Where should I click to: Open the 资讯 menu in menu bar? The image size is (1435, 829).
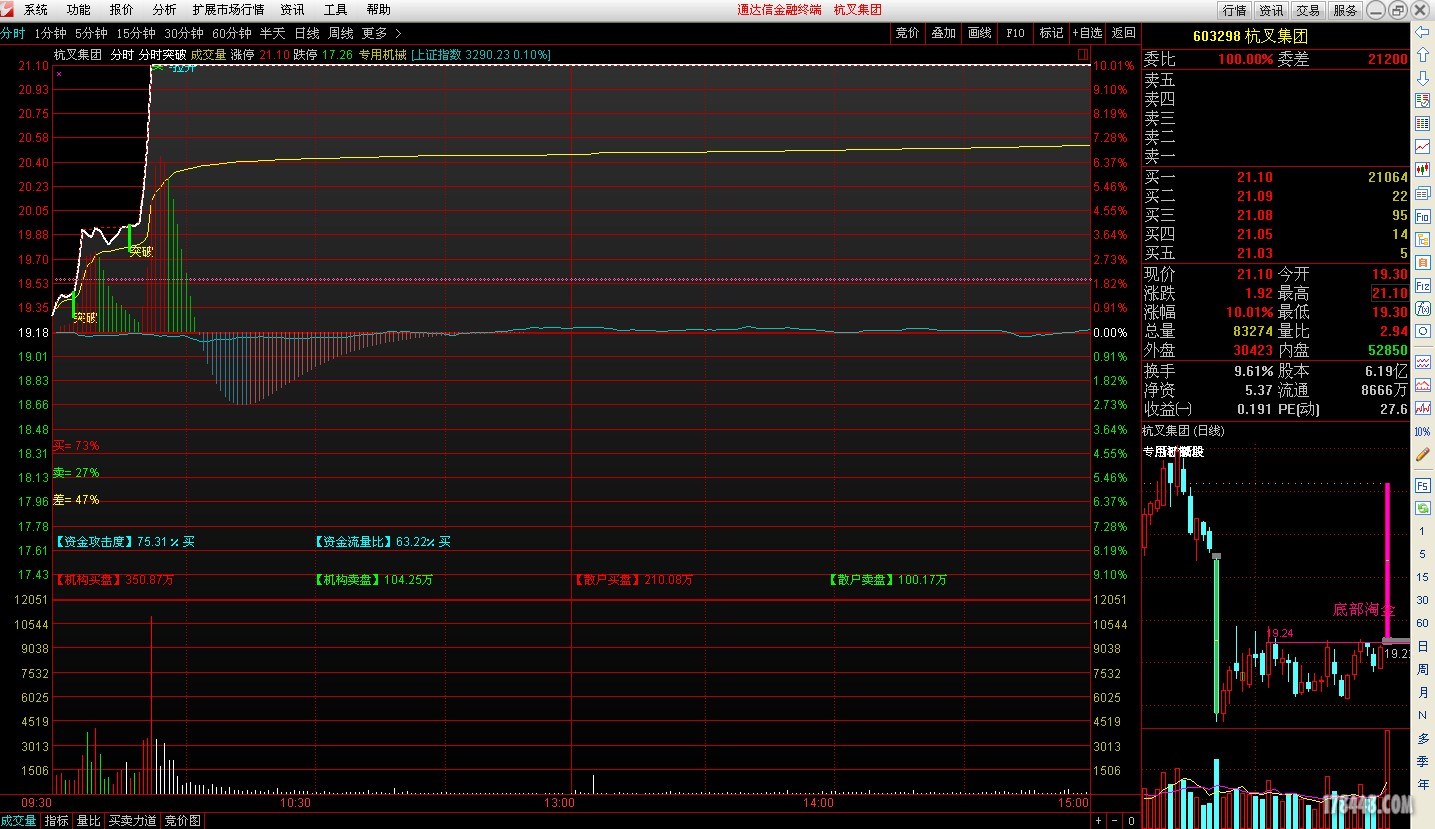point(292,9)
